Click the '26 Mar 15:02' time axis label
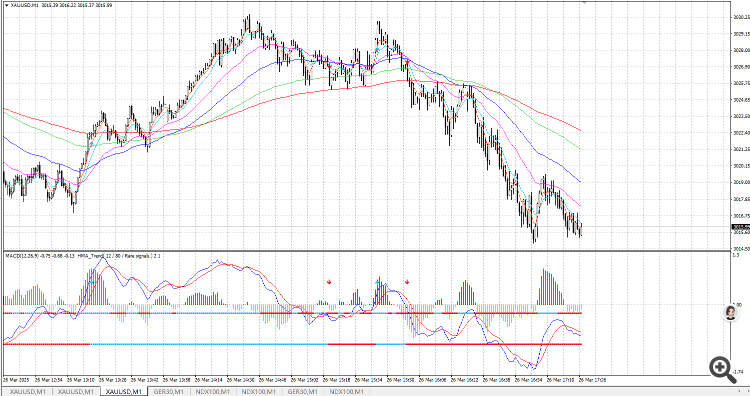Screen dimensions: 750x396 pyautogui.click(x=305, y=380)
